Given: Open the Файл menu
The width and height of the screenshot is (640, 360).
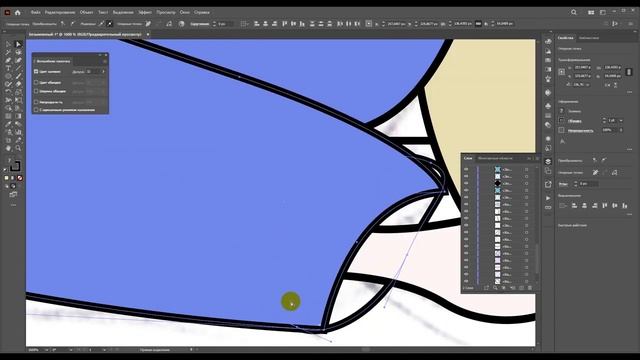Looking at the screenshot, I should [x=36, y=12].
